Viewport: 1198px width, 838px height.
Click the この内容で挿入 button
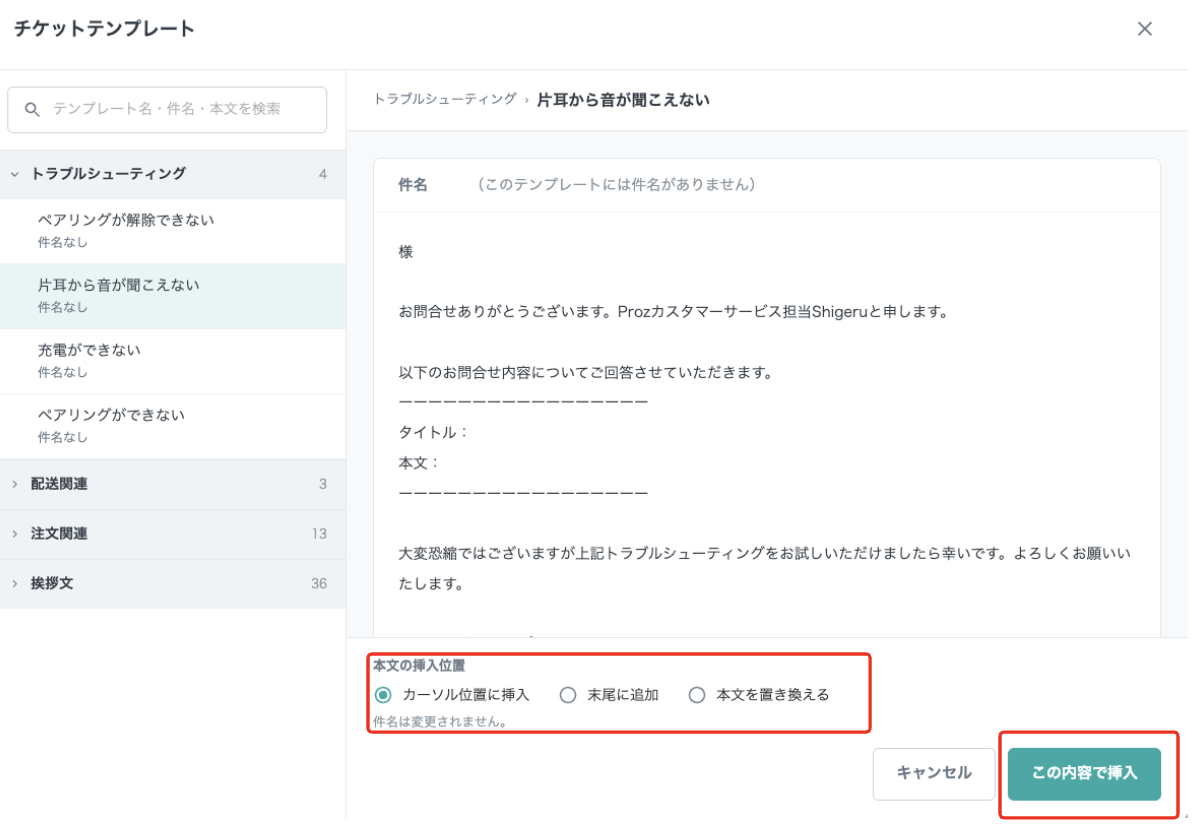click(1084, 773)
